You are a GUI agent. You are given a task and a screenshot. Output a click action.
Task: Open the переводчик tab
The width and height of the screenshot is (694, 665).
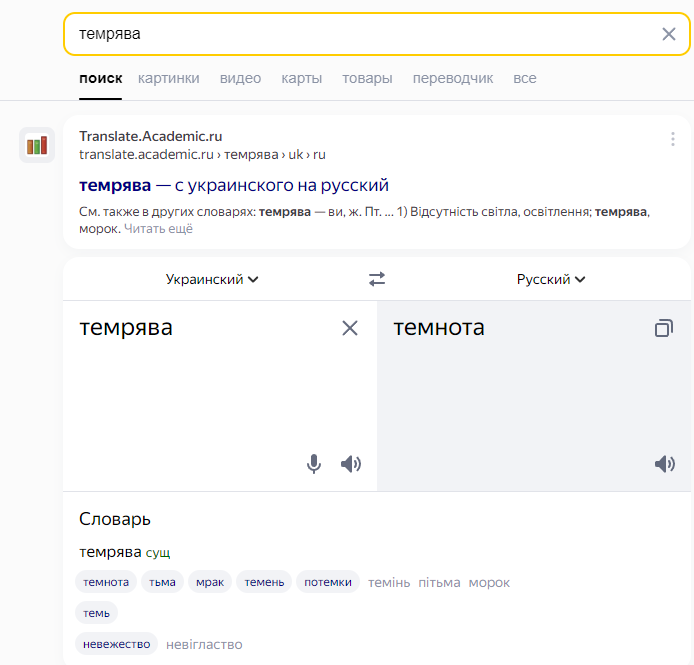(453, 78)
